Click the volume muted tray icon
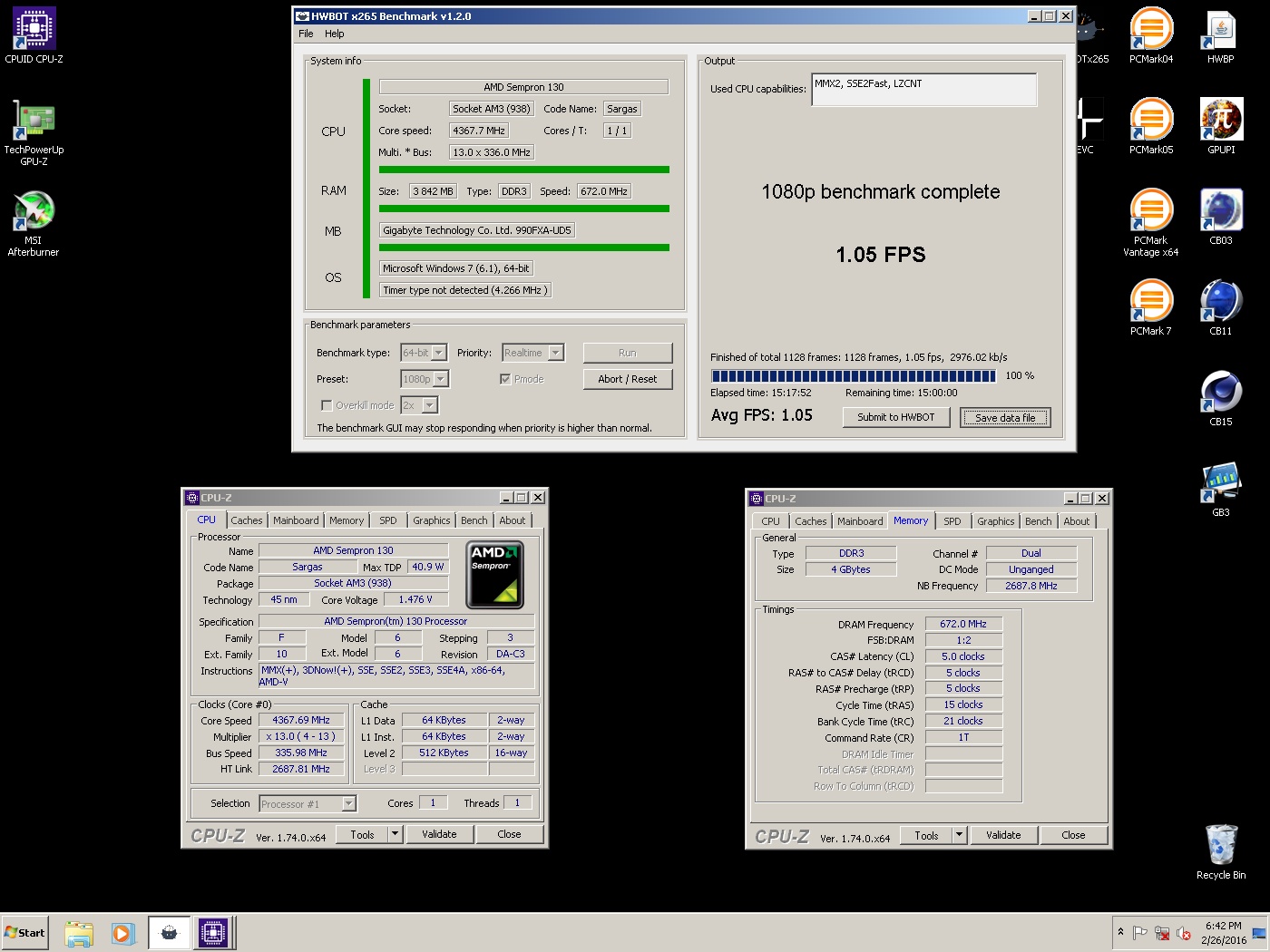This screenshot has width=1270, height=952. (x=1184, y=933)
